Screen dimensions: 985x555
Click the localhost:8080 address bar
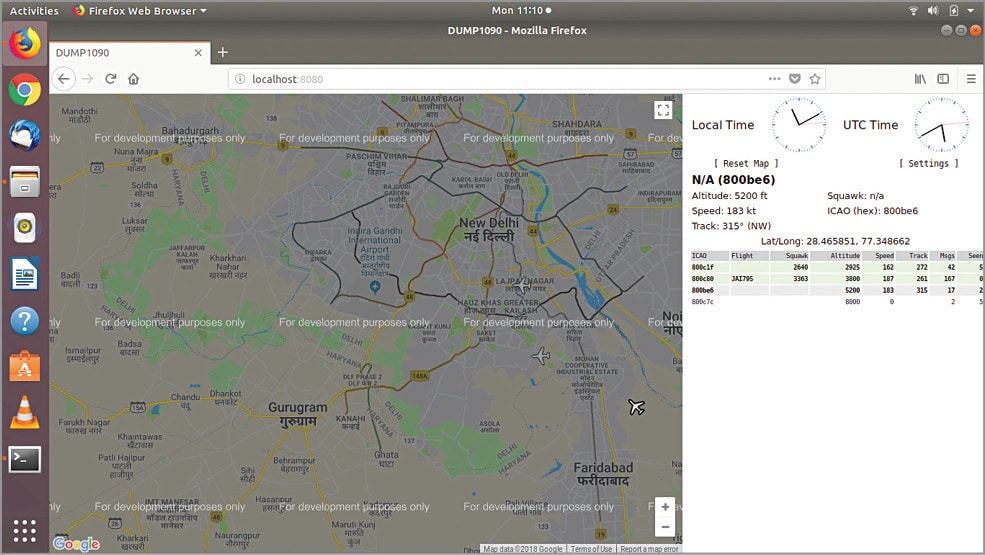pyautogui.click(x=500, y=79)
